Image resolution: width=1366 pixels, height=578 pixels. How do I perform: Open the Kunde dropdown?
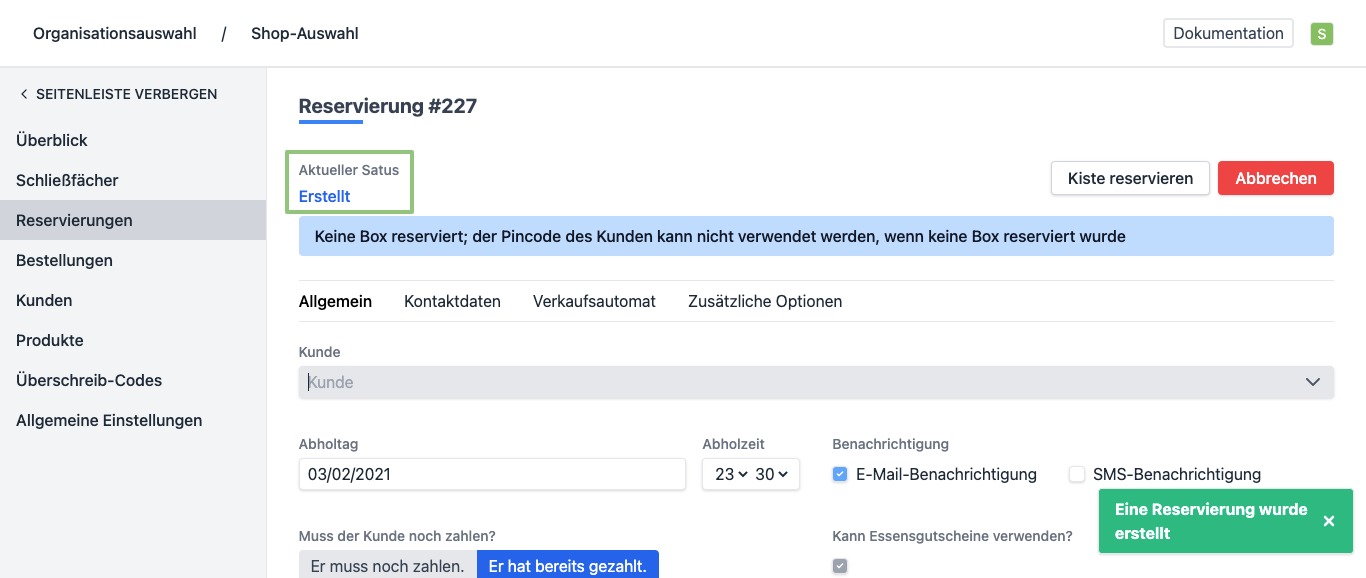click(x=815, y=382)
